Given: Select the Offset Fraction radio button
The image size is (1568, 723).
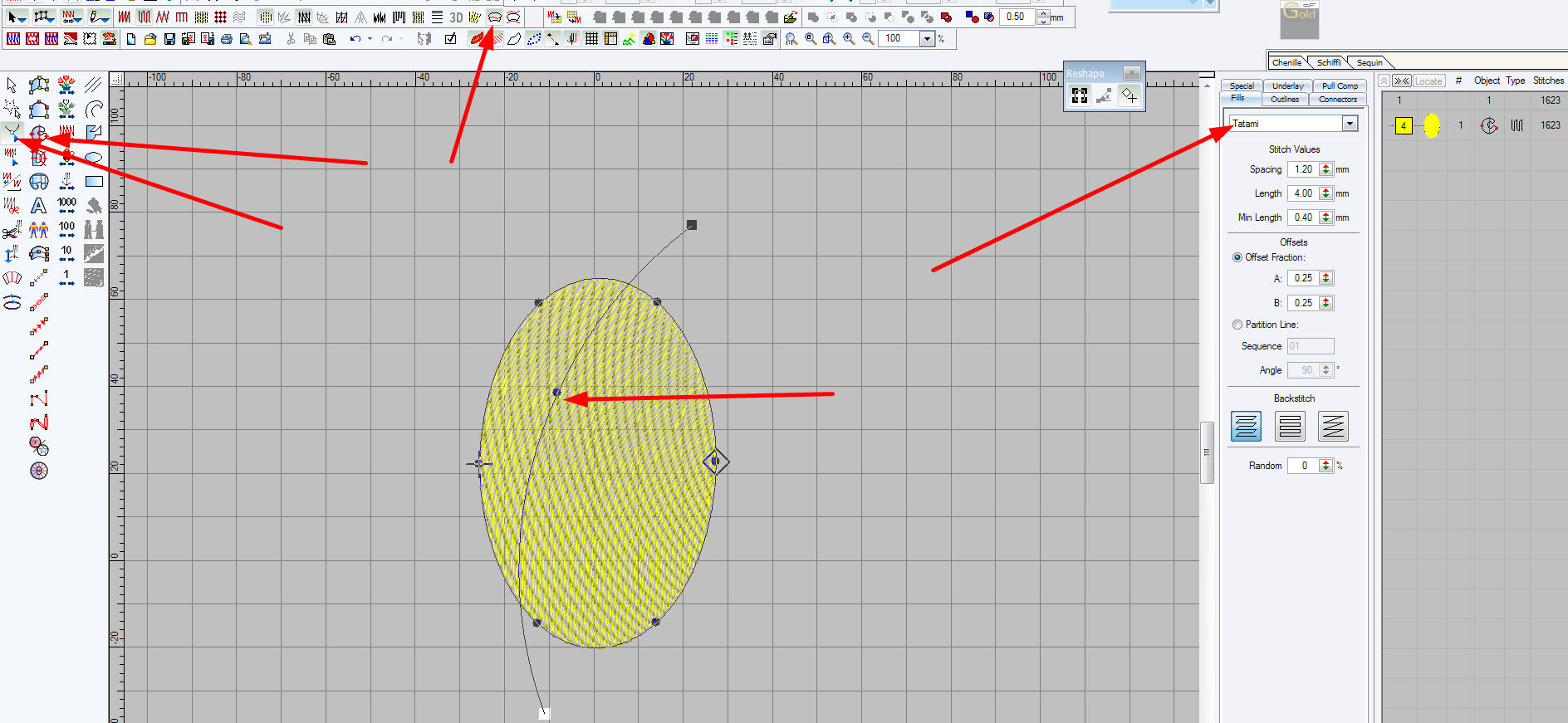Looking at the screenshot, I should 1237,257.
